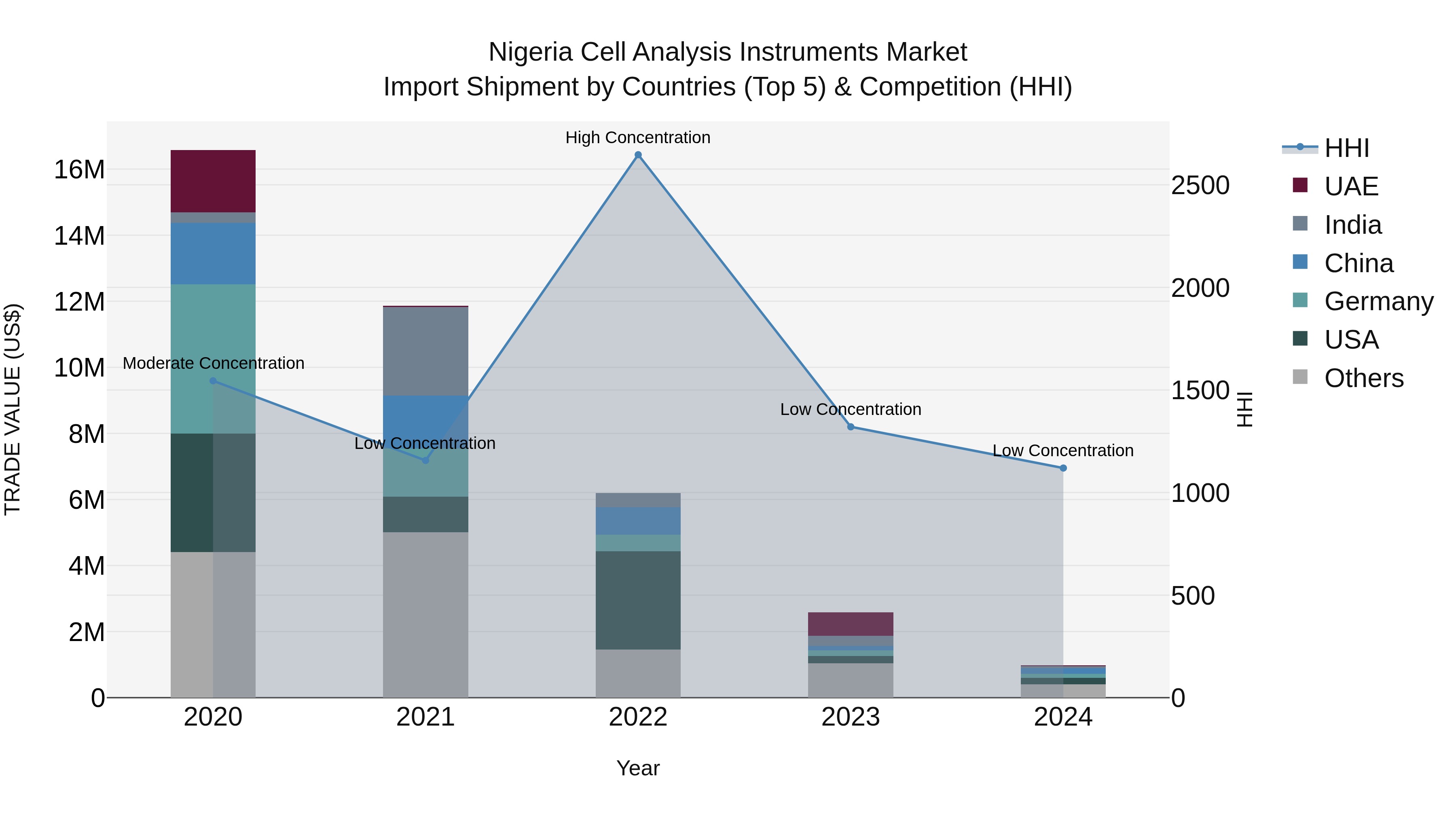Click the 2023 'Low Concentration' label
1456x819 pixels.
tap(851, 409)
